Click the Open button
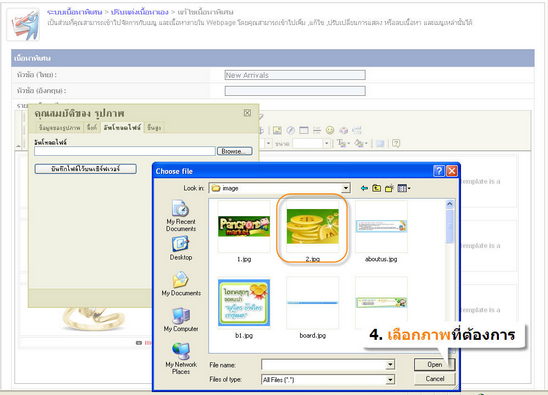 tap(434, 365)
